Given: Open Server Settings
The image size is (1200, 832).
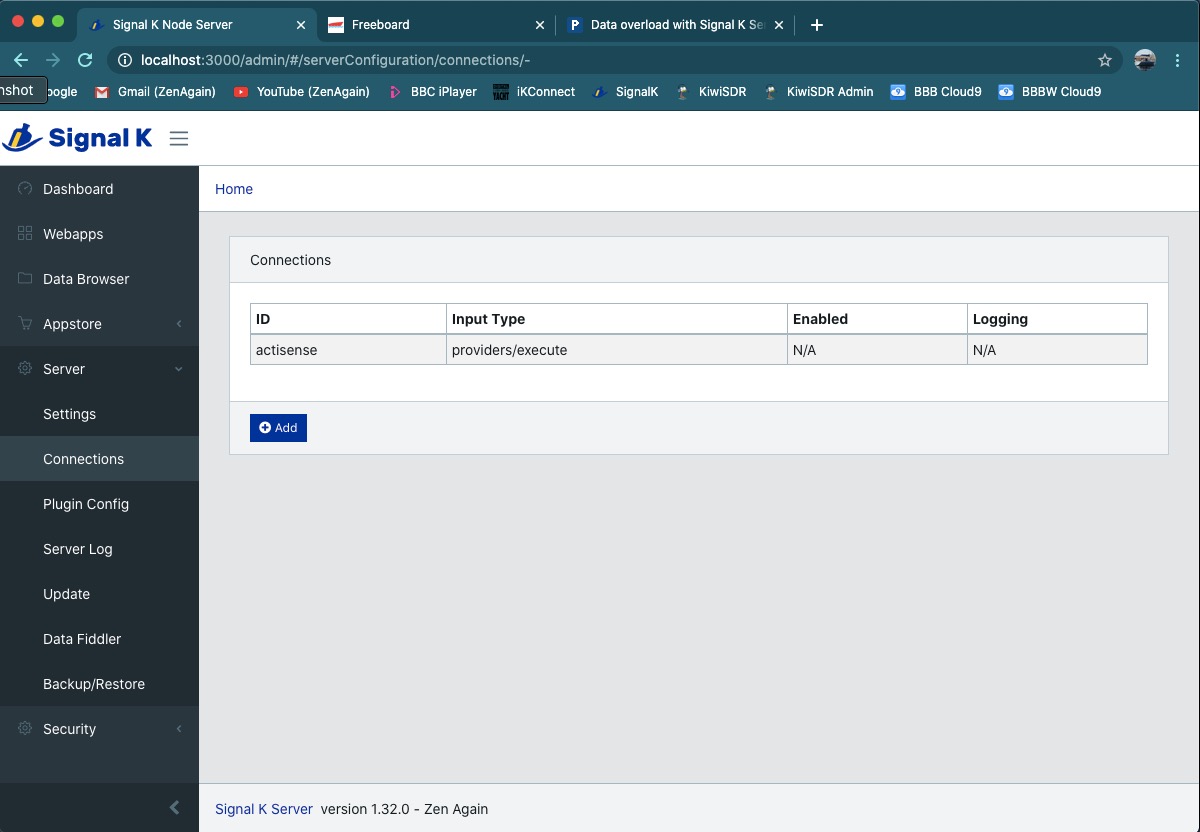Looking at the screenshot, I should [99, 414].
